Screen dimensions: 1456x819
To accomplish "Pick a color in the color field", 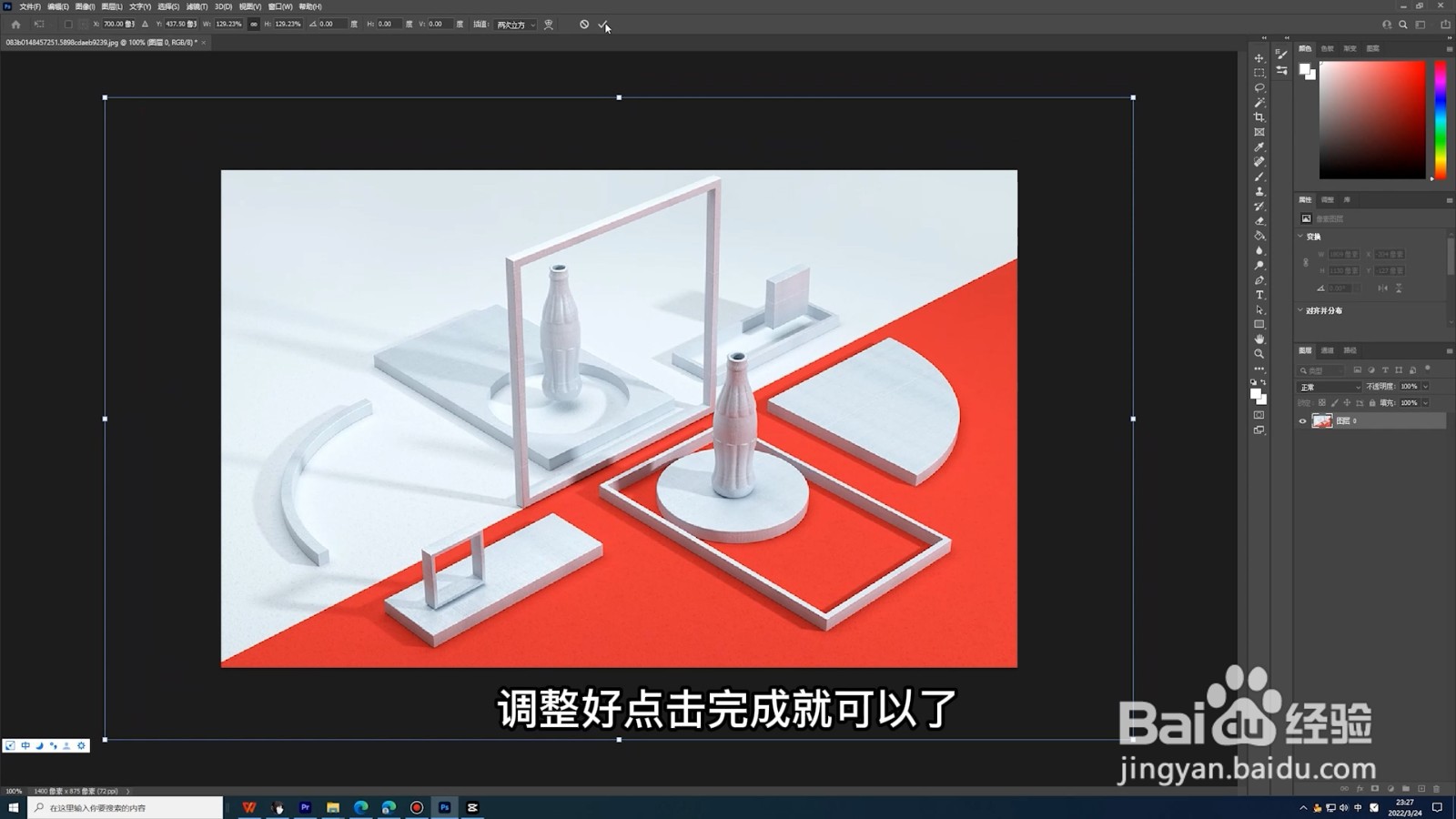I will [x=1372, y=120].
